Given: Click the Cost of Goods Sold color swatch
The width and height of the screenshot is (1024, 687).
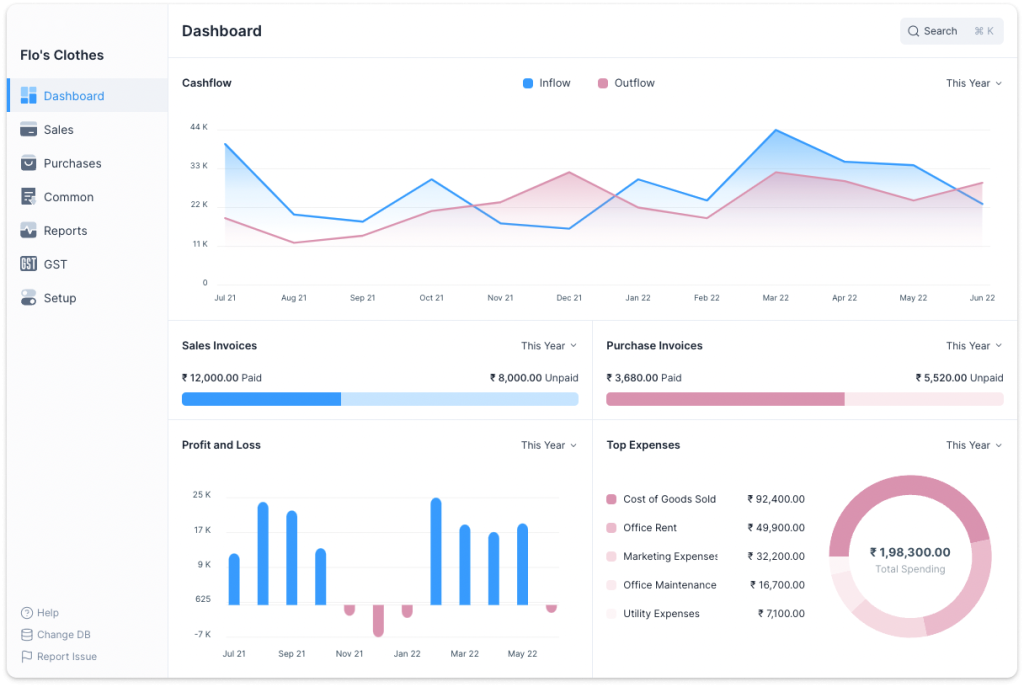Looking at the screenshot, I should point(612,499).
